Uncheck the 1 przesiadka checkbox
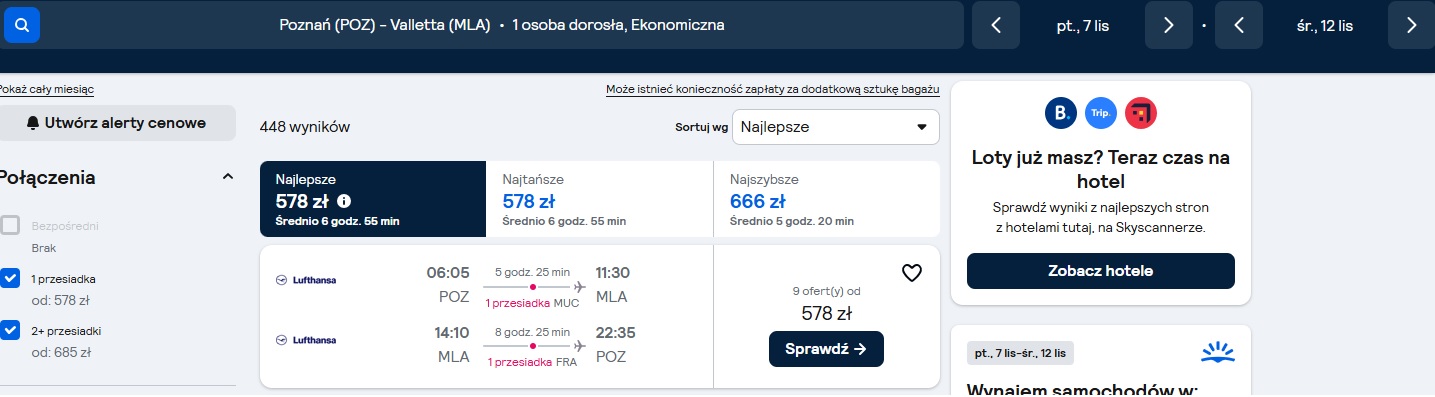Image resolution: width=1435 pixels, height=397 pixels. coord(10,279)
